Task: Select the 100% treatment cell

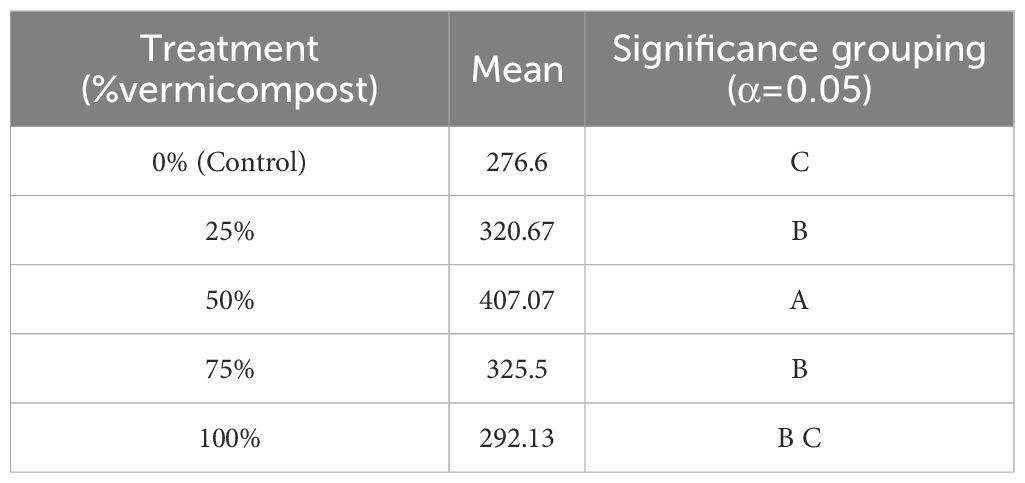Action: 229,438
